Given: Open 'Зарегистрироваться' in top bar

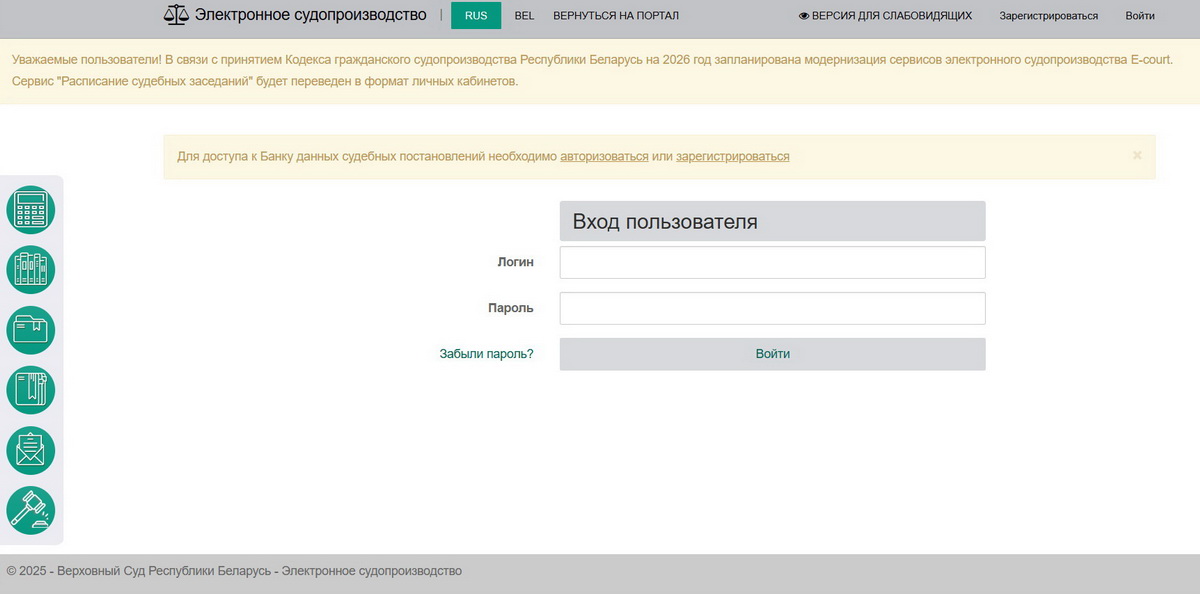Looking at the screenshot, I should point(1048,16).
